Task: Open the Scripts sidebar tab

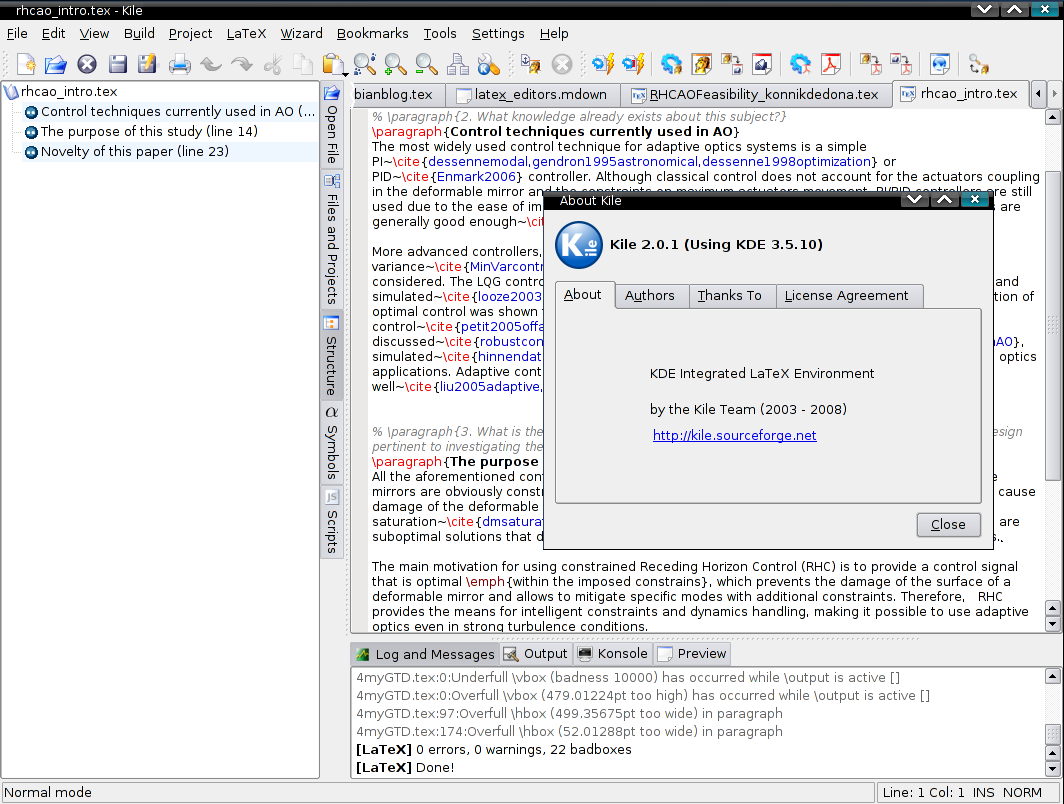Action: (x=332, y=522)
